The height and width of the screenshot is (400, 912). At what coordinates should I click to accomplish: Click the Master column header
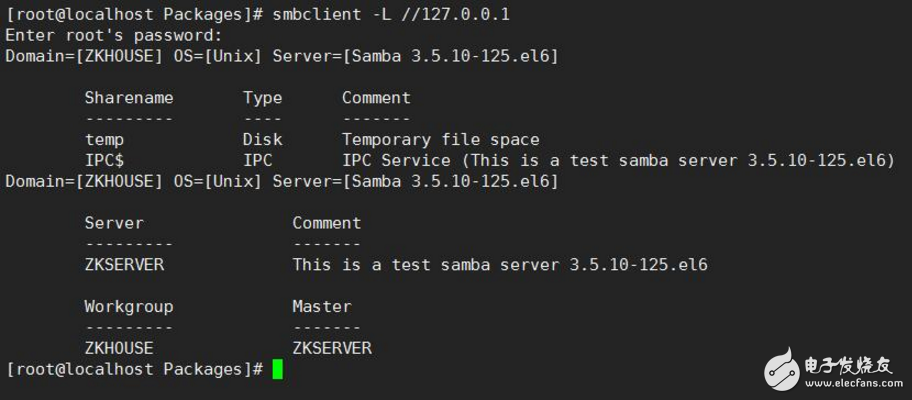click(x=321, y=306)
